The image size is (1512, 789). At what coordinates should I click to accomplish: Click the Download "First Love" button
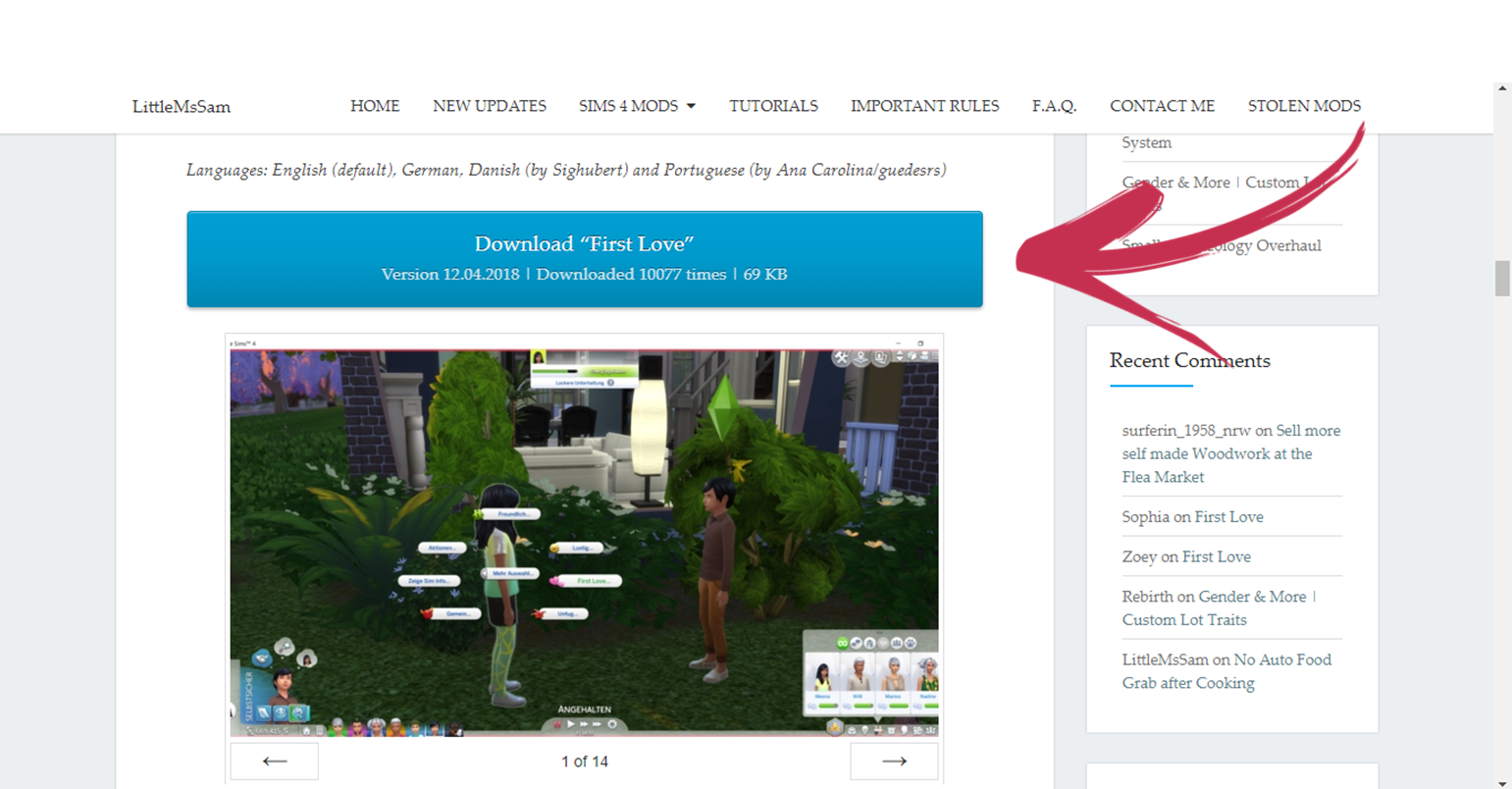(584, 259)
